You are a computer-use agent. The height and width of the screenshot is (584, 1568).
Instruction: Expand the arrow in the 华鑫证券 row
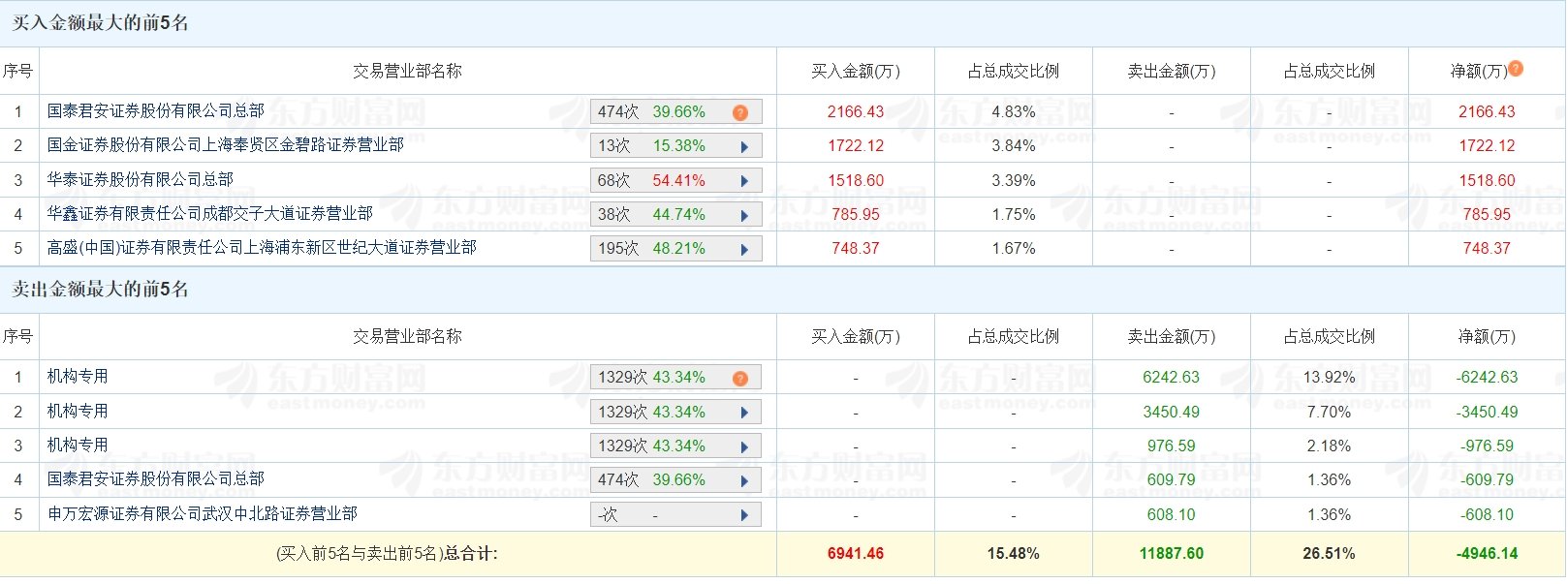click(x=744, y=215)
